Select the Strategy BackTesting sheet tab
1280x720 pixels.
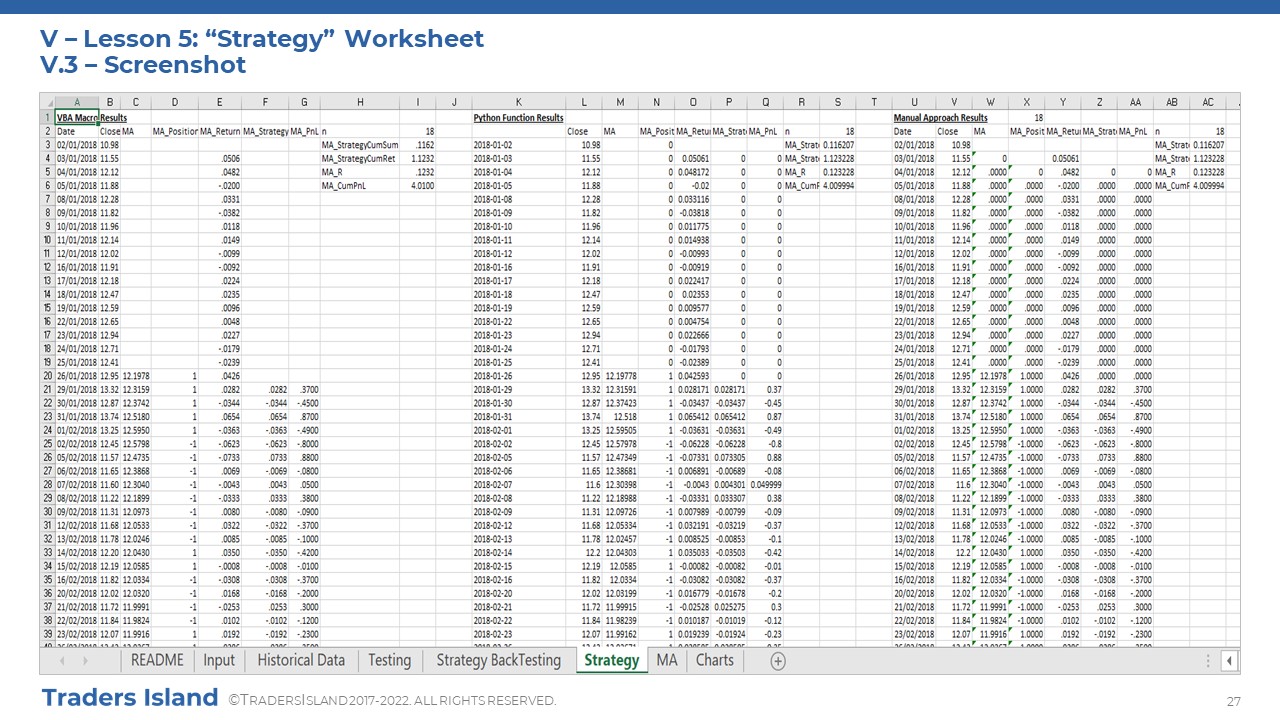(x=498, y=660)
